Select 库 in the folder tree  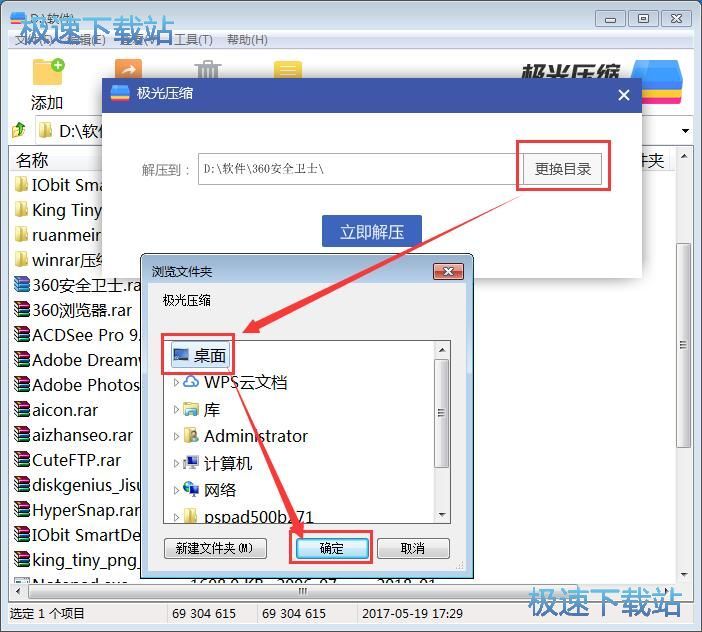pyautogui.click(x=212, y=409)
